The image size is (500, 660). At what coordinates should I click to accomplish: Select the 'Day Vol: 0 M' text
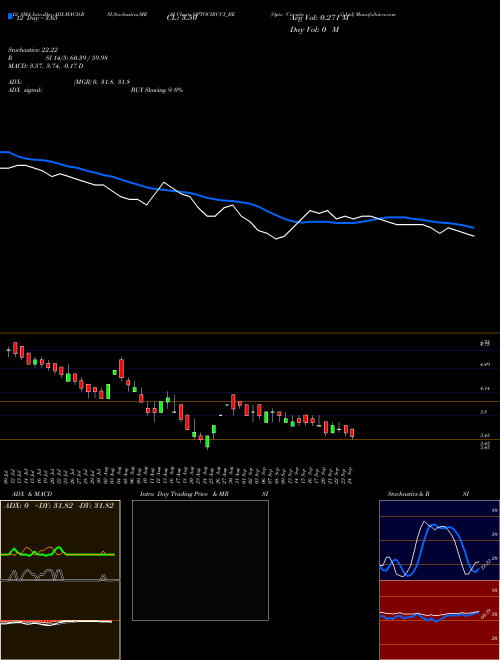pos(314,30)
